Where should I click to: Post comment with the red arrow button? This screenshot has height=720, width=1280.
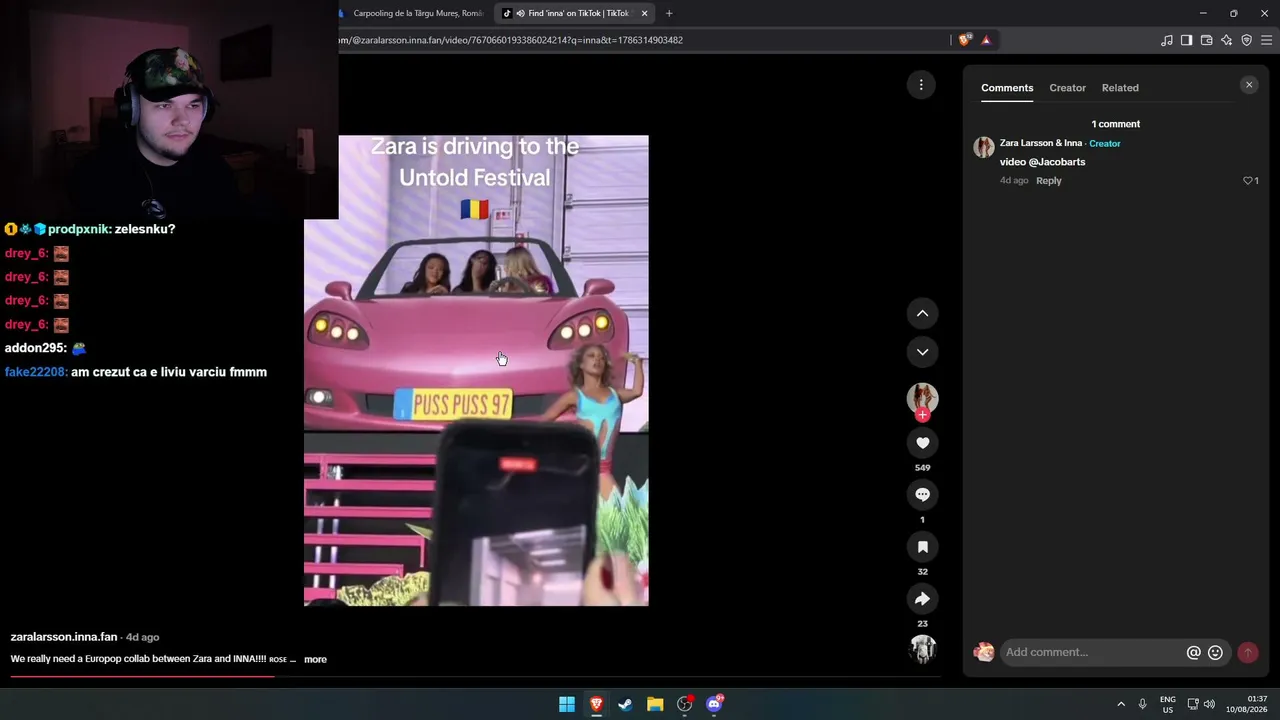click(1247, 653)
